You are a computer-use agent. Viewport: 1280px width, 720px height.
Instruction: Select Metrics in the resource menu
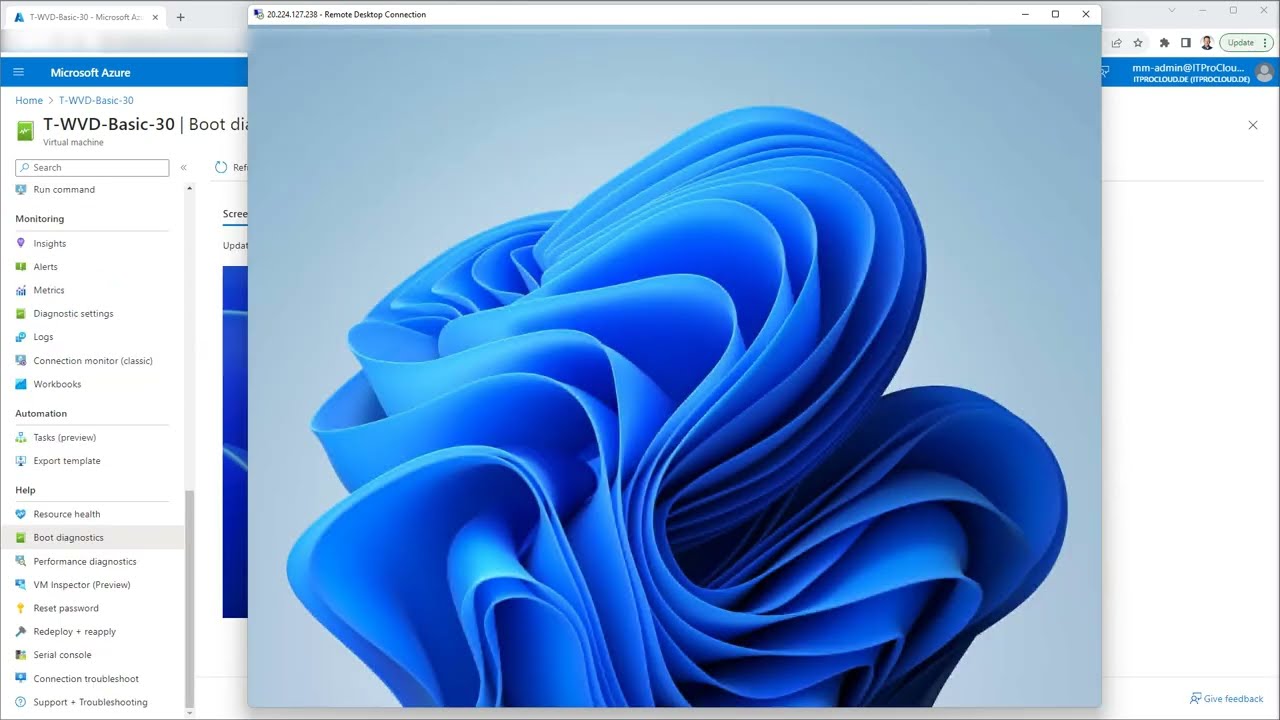[x=49, y=290]
